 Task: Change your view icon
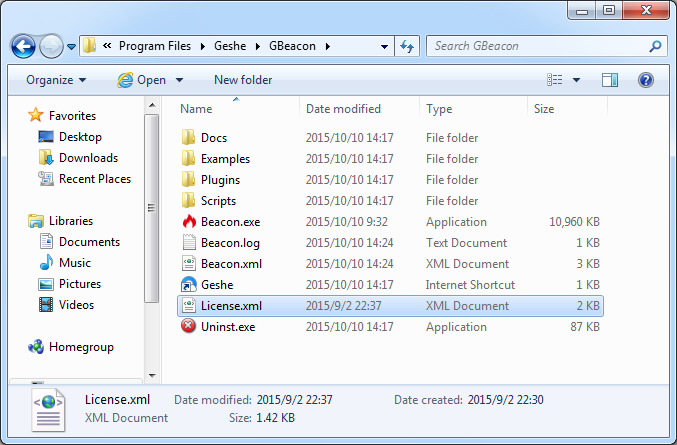(555, 79)
